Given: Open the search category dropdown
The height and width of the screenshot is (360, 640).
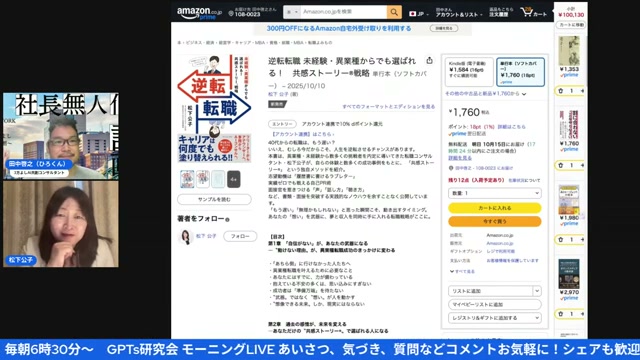Looking at the screenshot, I should pyautogui.click(x=291, y=12).
